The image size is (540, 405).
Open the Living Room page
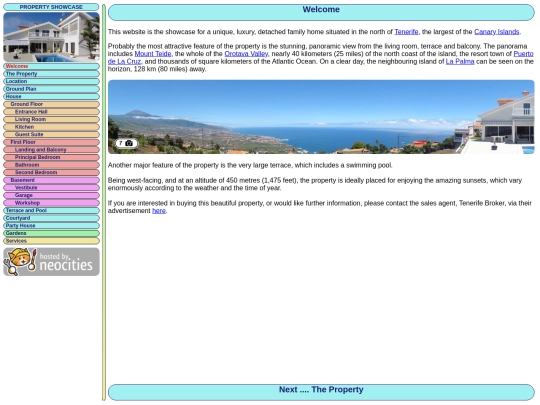click(51, 119)
